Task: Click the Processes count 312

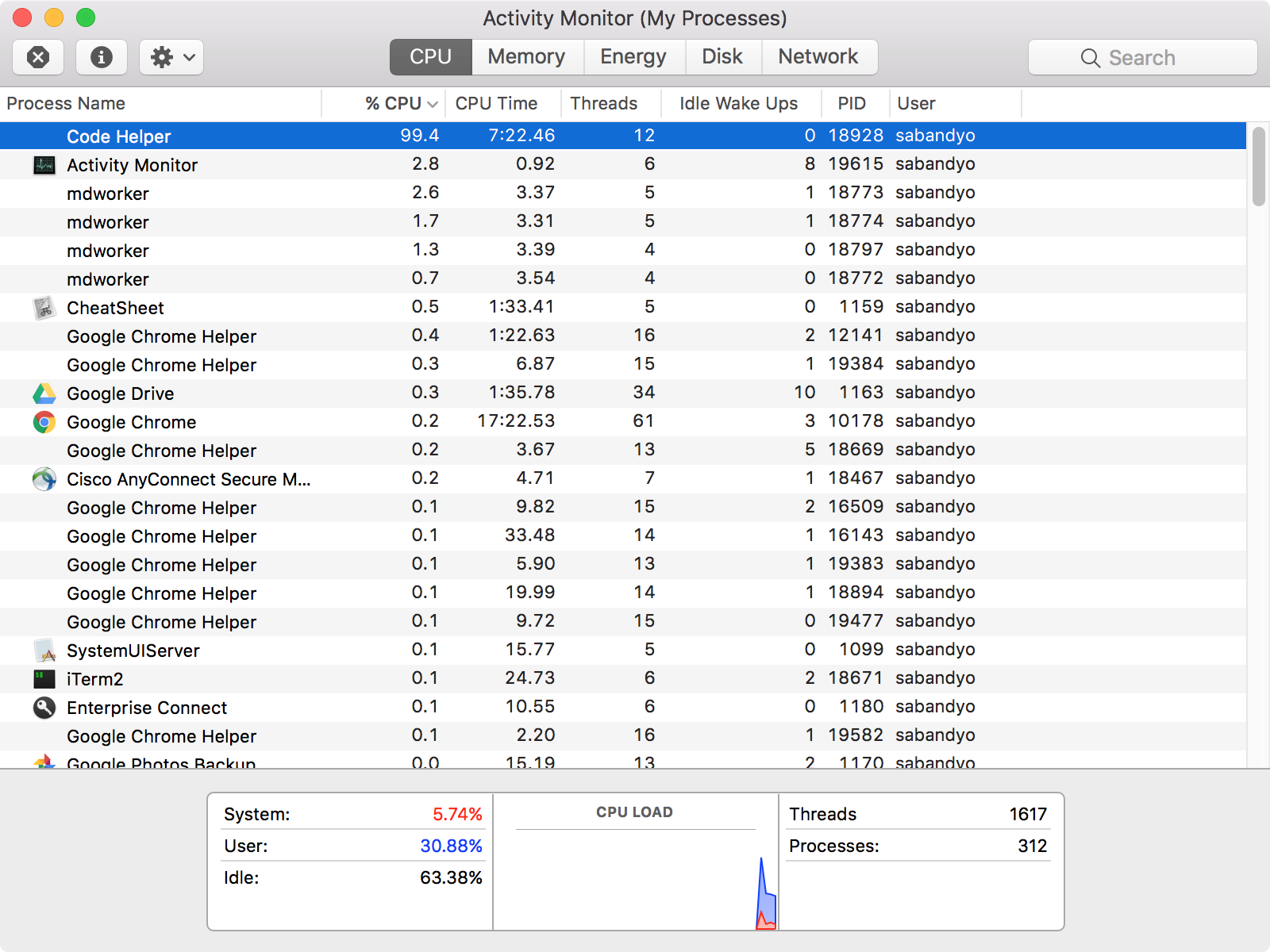Action: click(1033, 846)
